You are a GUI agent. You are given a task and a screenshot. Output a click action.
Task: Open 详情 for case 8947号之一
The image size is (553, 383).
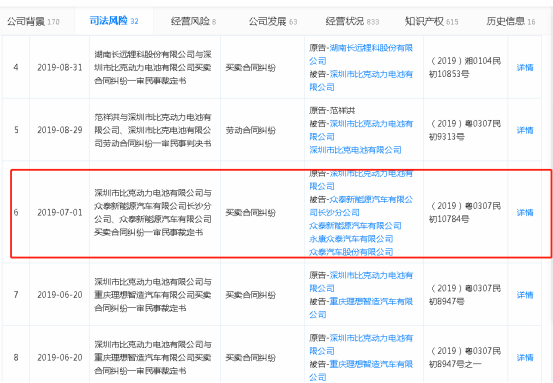(x=525, y=358)
